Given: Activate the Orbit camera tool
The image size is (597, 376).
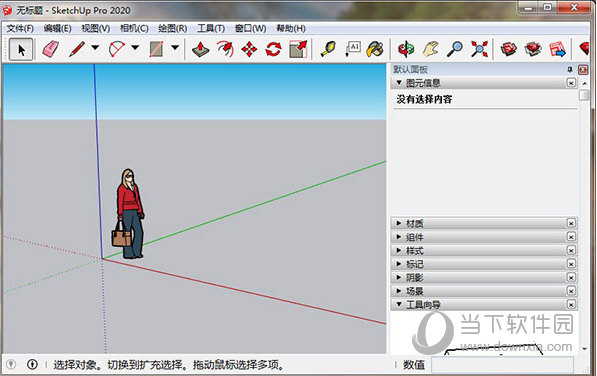Looking at the screenshot, I should [406, 49].
